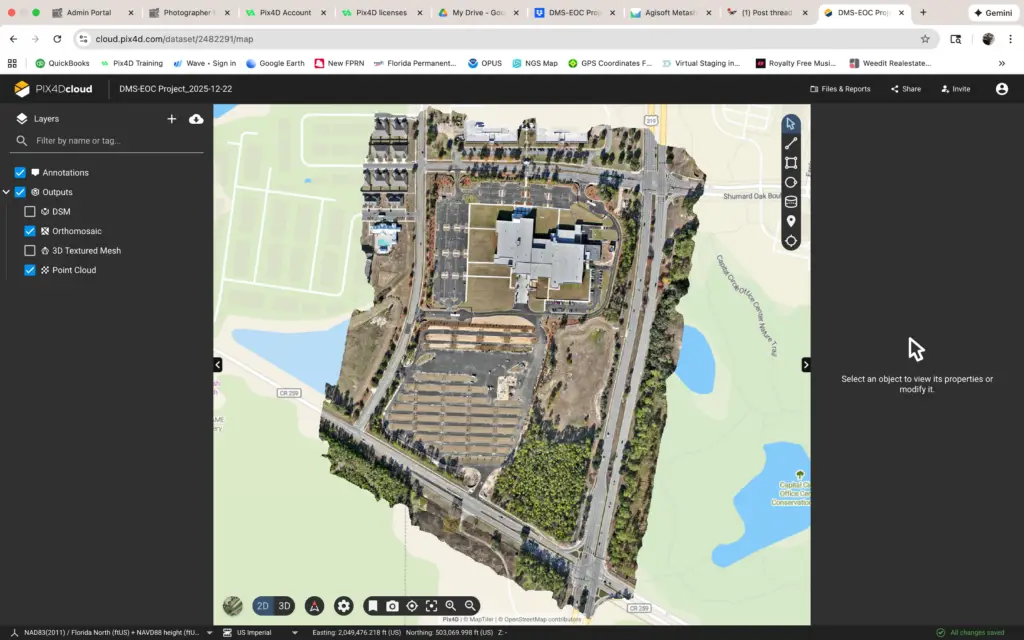Switch to the Agisoft Metashape browser tab
1024x640 pixels.
click(670, 13)
